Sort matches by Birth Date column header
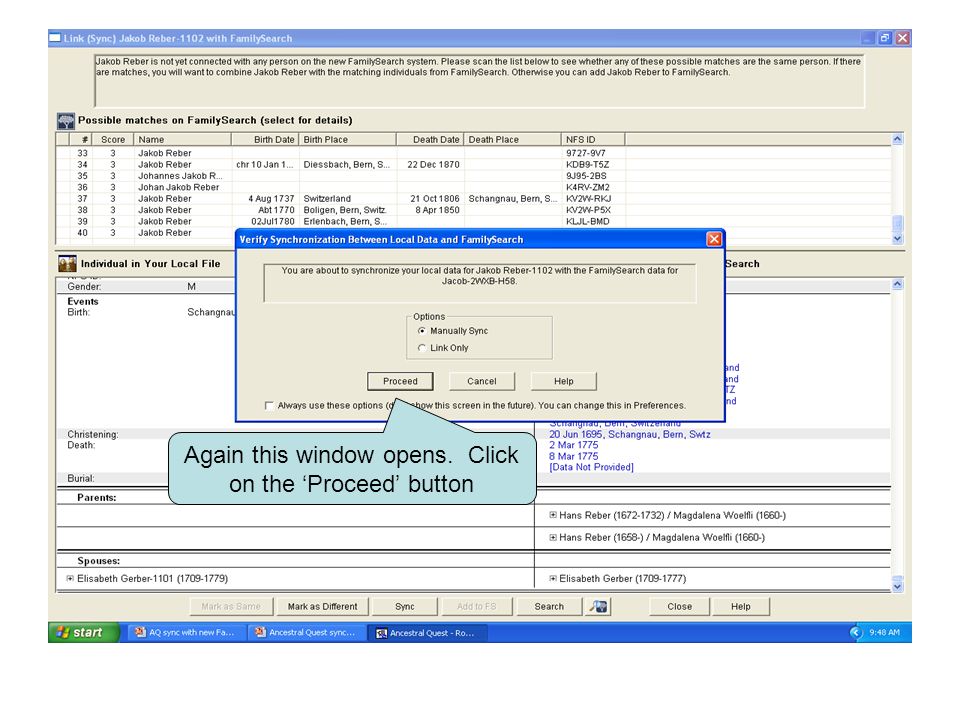The image size is (960, 720). pos(265,140)
